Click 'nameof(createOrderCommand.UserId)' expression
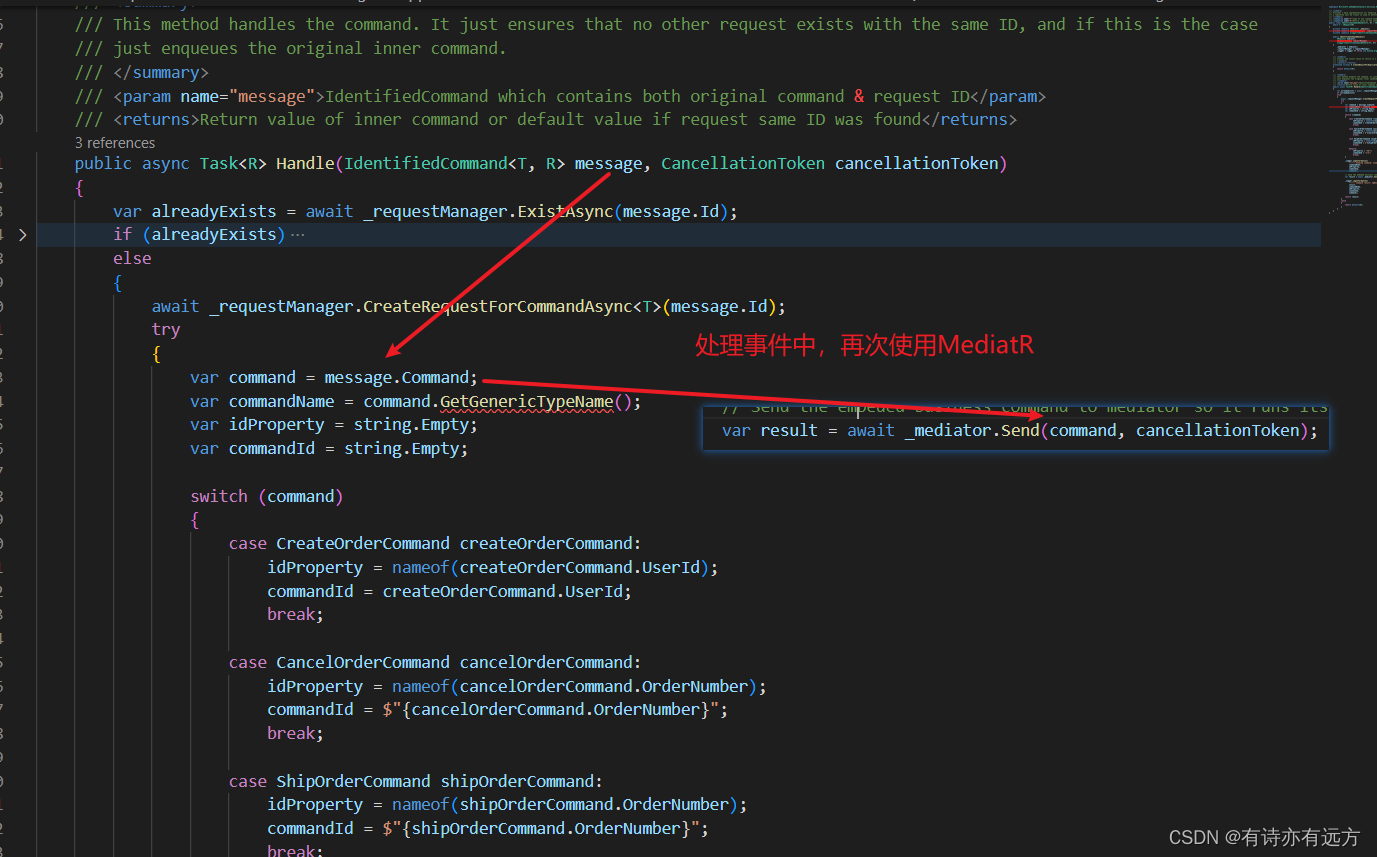 551,568
